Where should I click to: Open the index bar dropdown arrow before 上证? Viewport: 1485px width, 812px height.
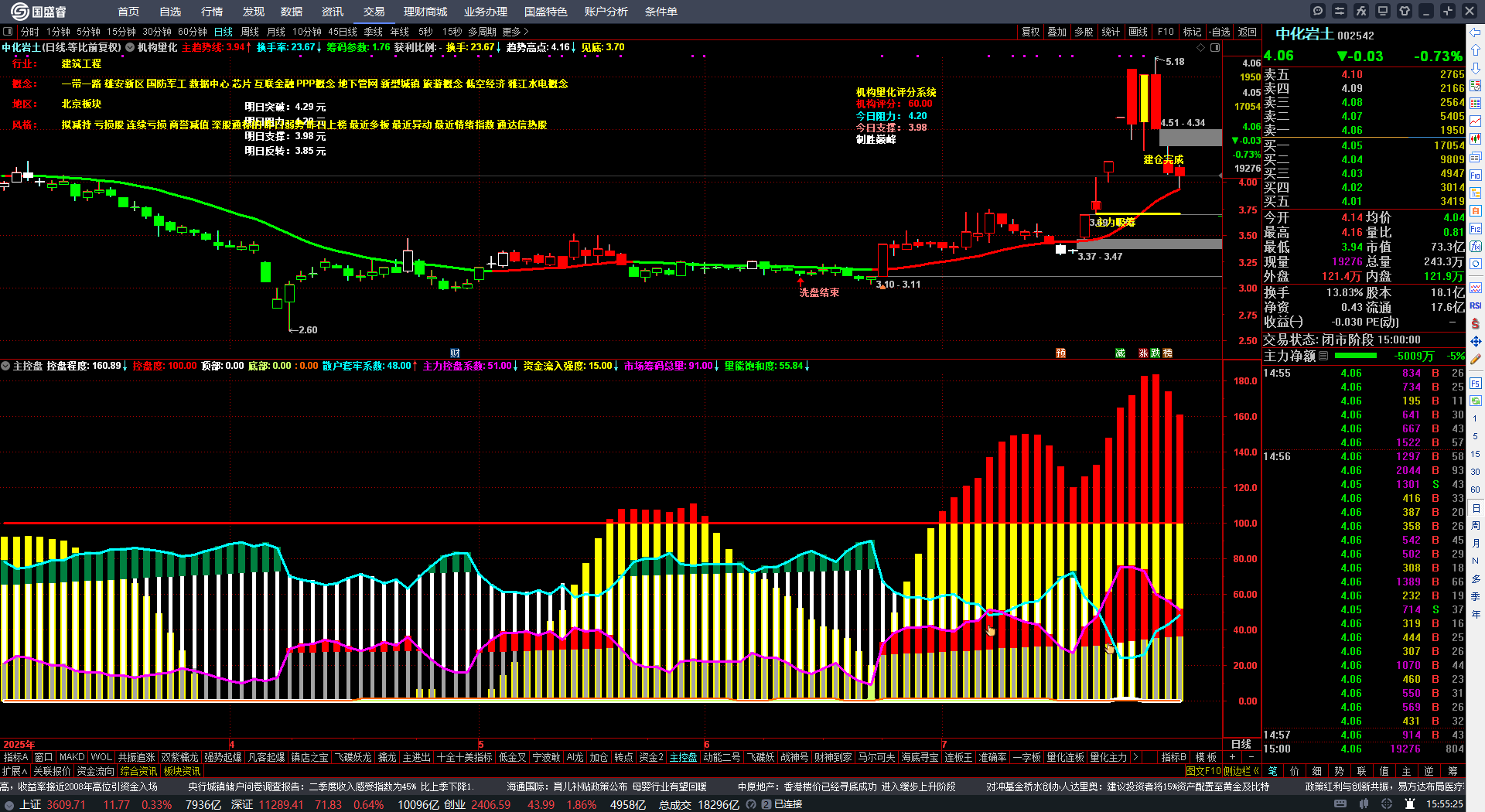tap(9, 804)
